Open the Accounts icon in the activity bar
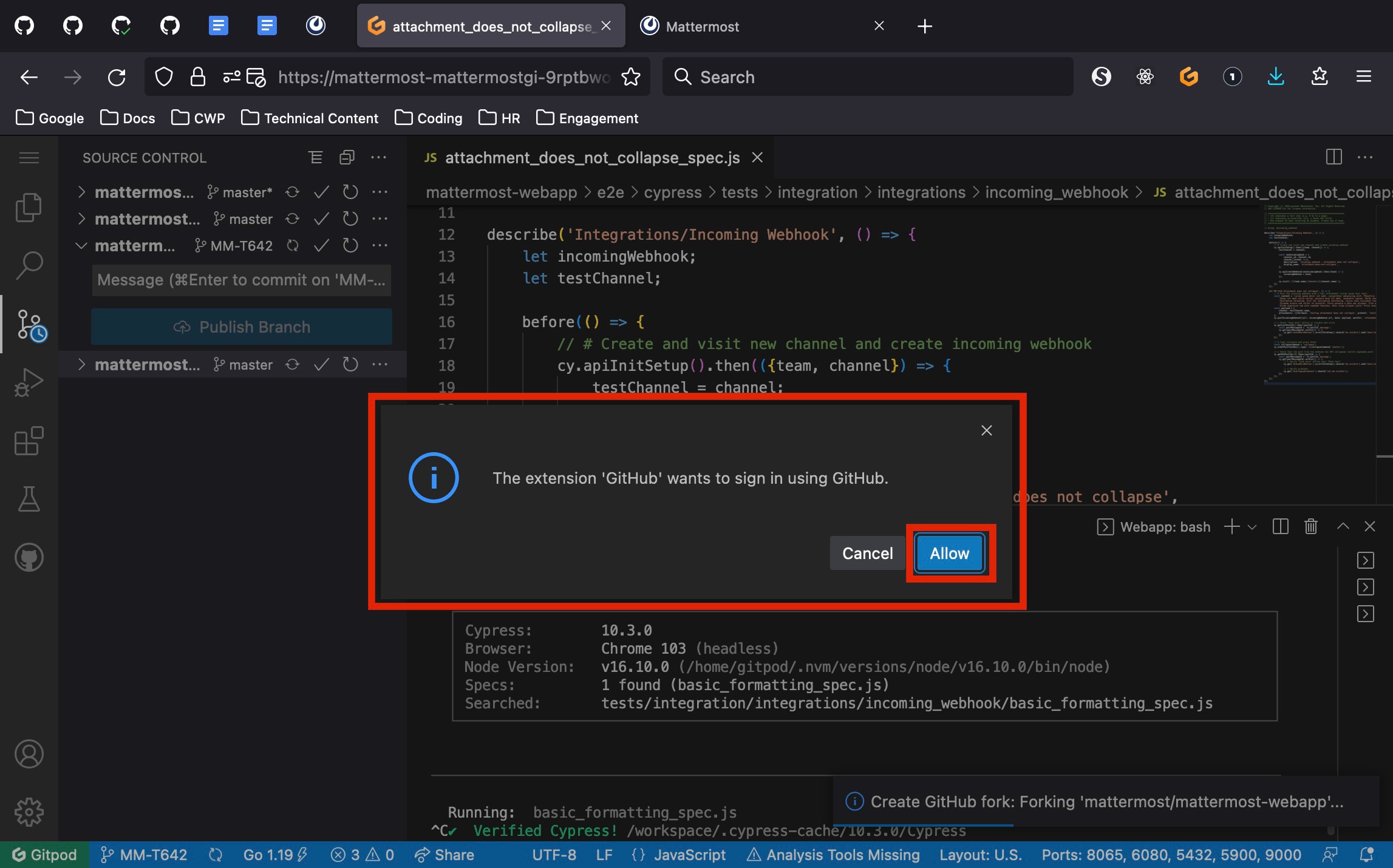1393x868 pixels. [x=29, y=754]
